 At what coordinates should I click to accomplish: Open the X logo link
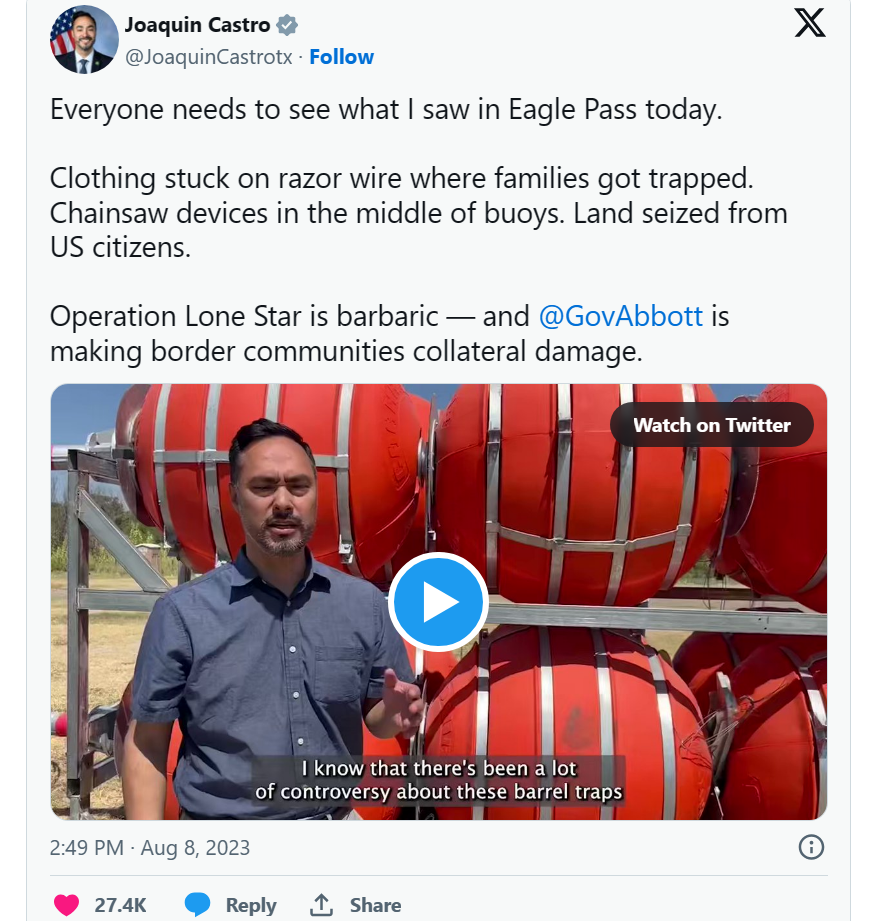click(810, 23)
